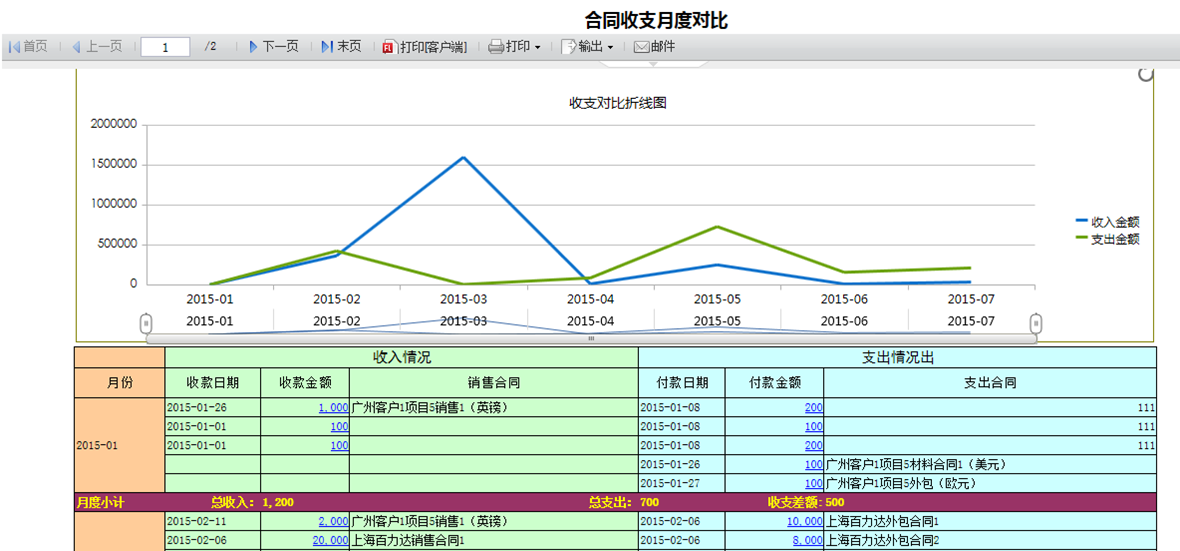Click the 2015-02-11 receipt date cell

pos(212,521)
